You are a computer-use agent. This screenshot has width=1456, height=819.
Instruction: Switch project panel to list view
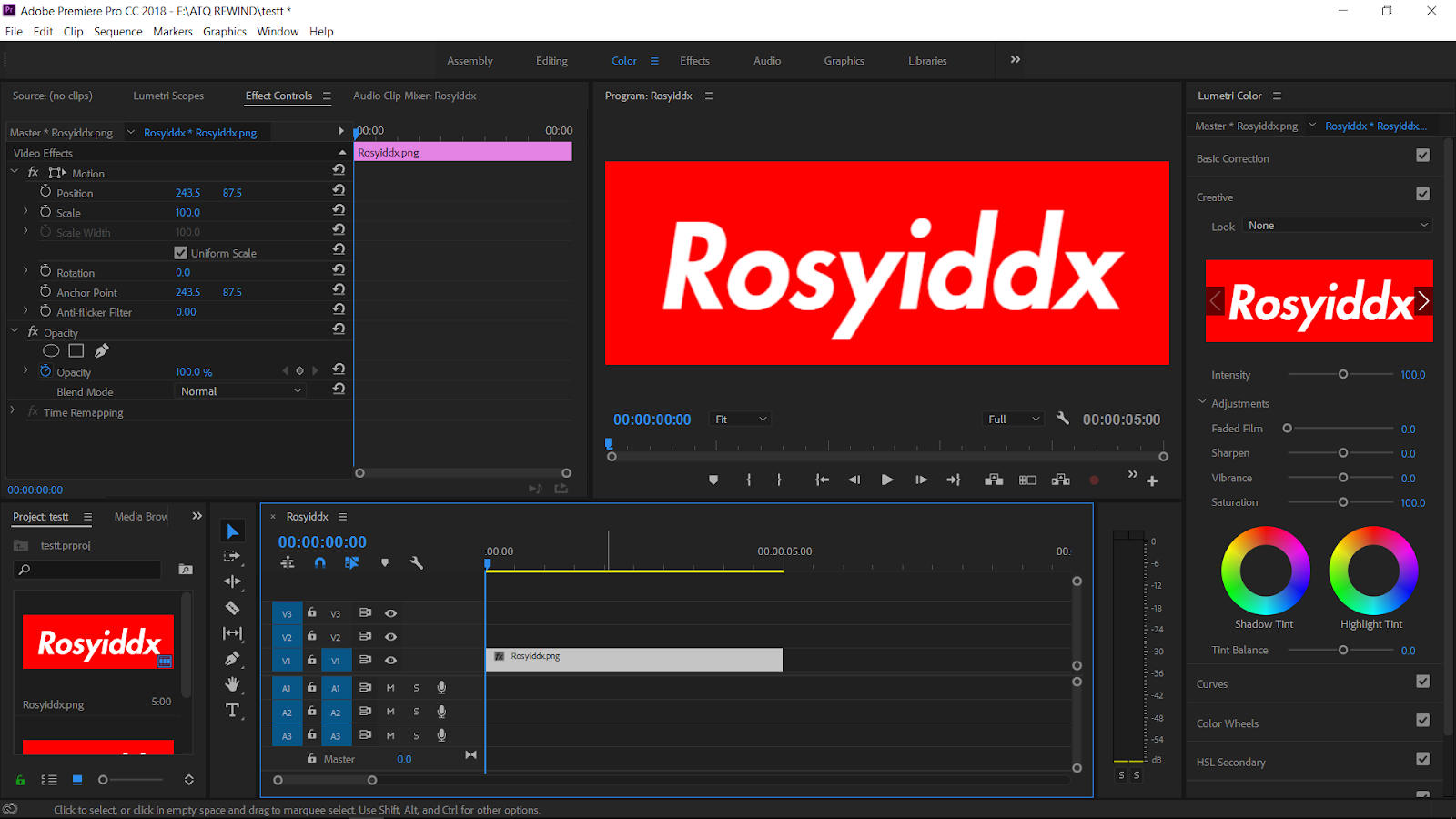(49, 780)
